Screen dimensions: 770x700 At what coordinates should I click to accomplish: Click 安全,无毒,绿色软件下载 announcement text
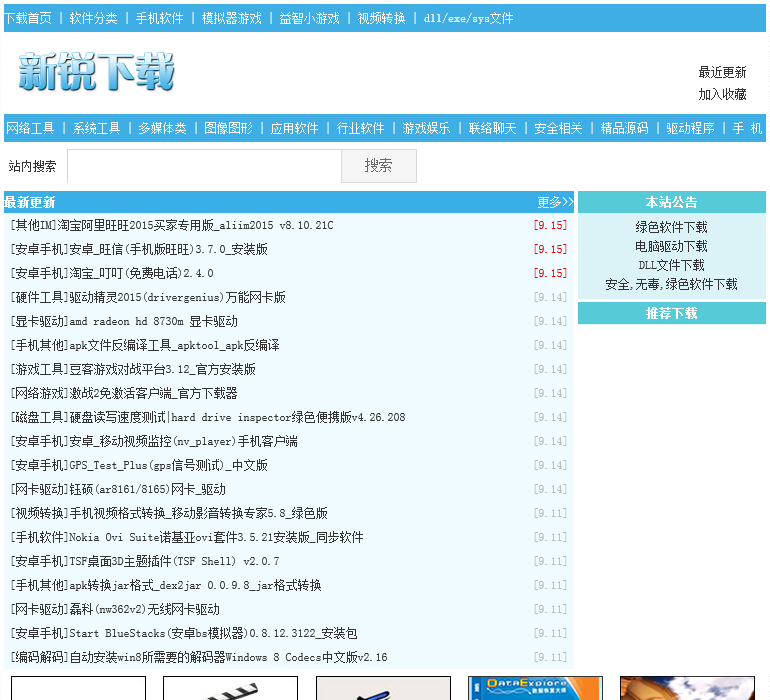point(671,285)
